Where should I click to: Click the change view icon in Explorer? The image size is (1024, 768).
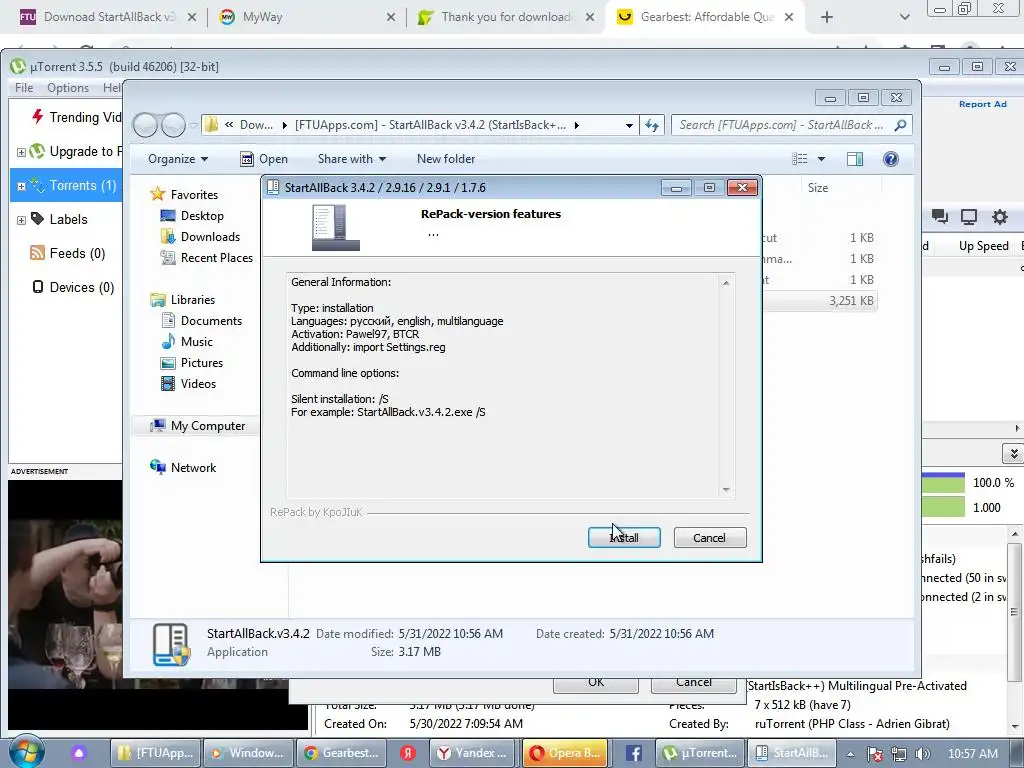[x=799, y=159]
